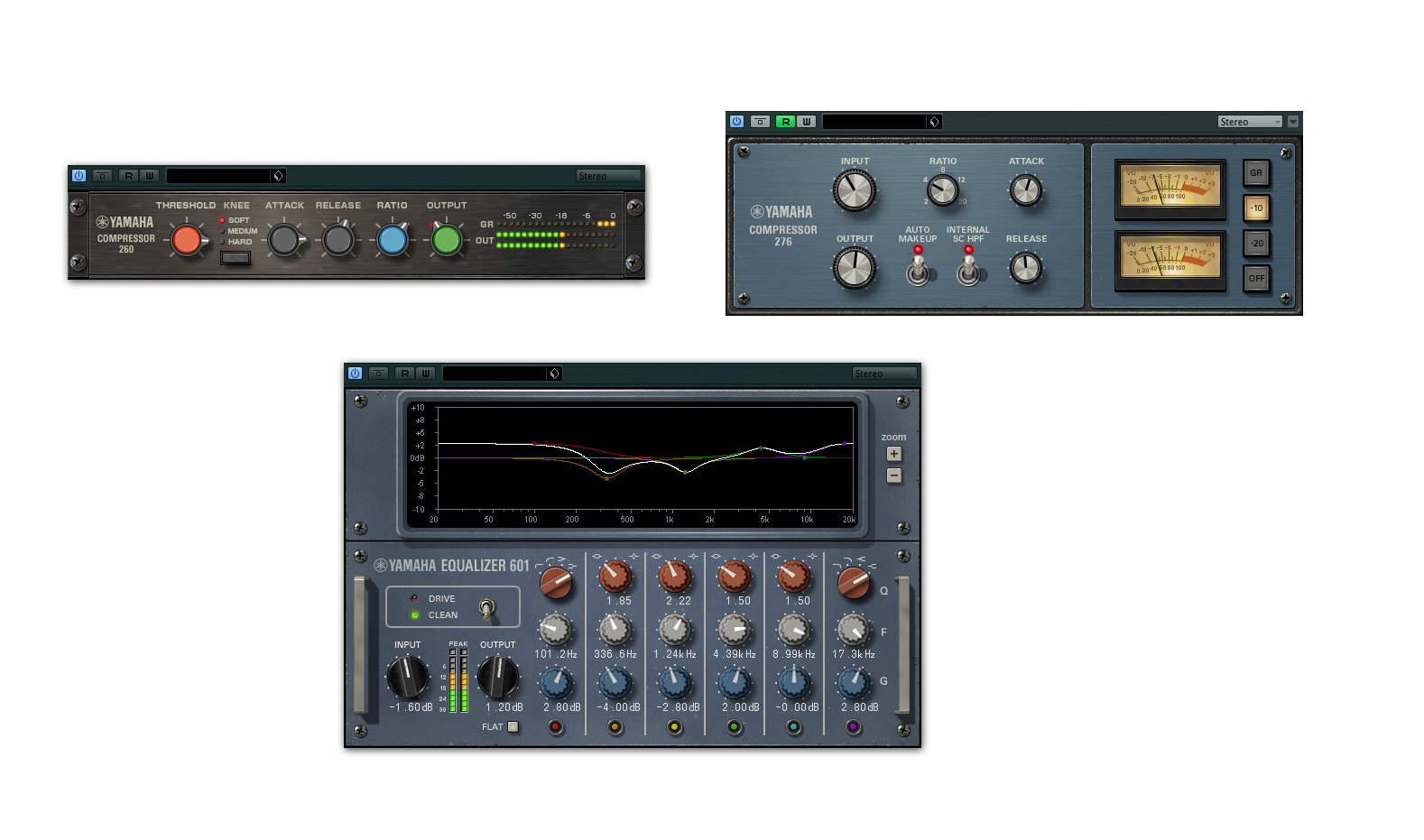Open the preset browser icon on Compressor 260
Viewport: 1424px width, 840px height.
[279, 176]
